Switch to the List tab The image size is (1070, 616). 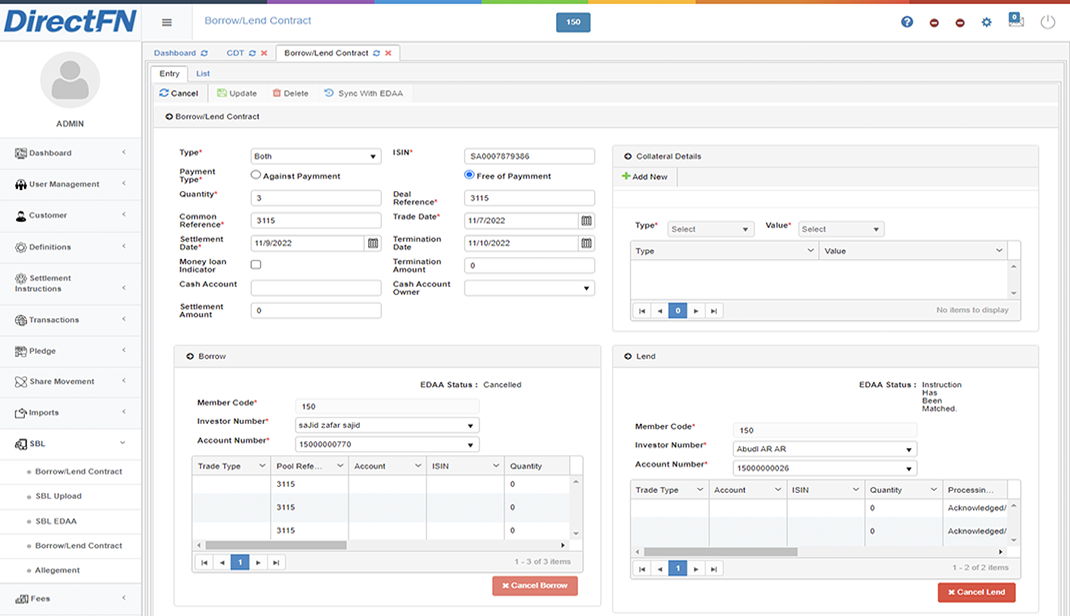[203, 74]
